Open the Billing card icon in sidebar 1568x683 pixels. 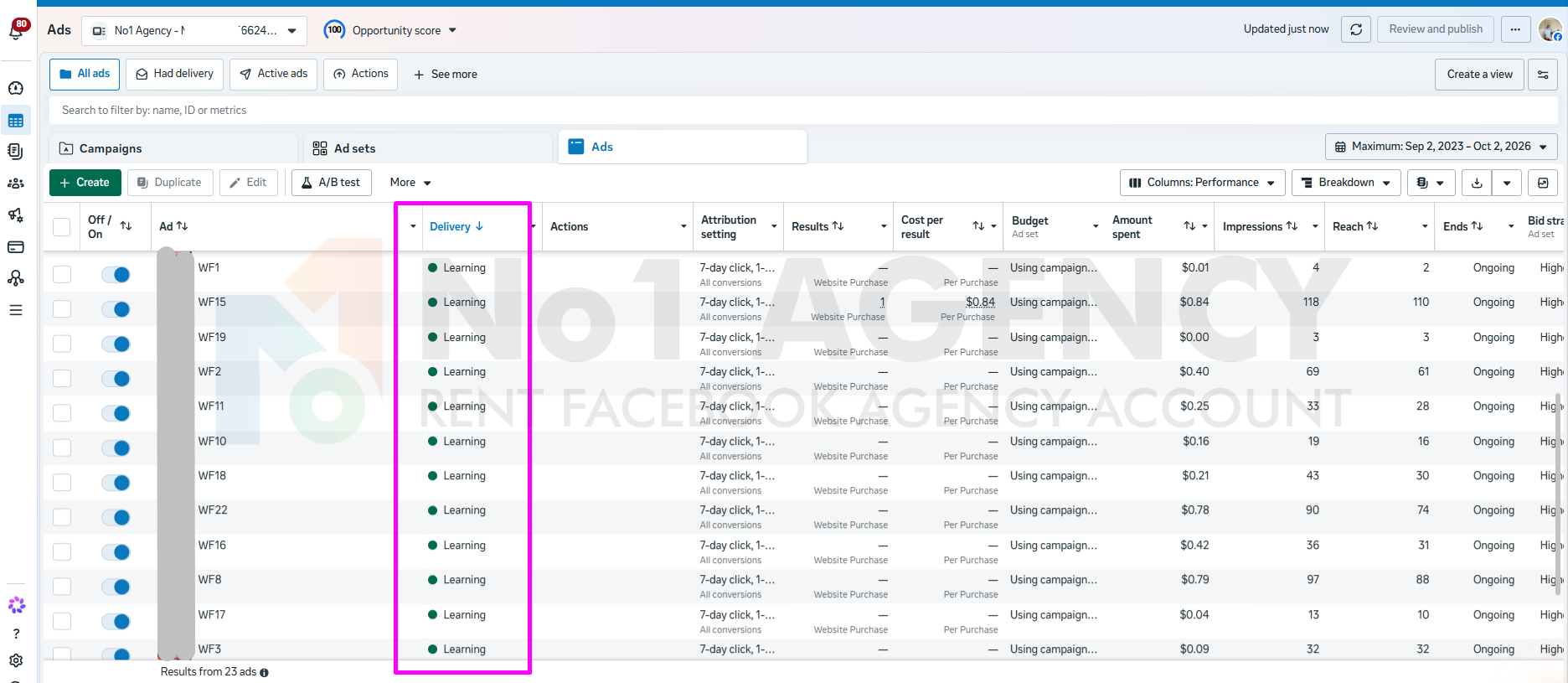pyautogui.click(x=16, y=247)
